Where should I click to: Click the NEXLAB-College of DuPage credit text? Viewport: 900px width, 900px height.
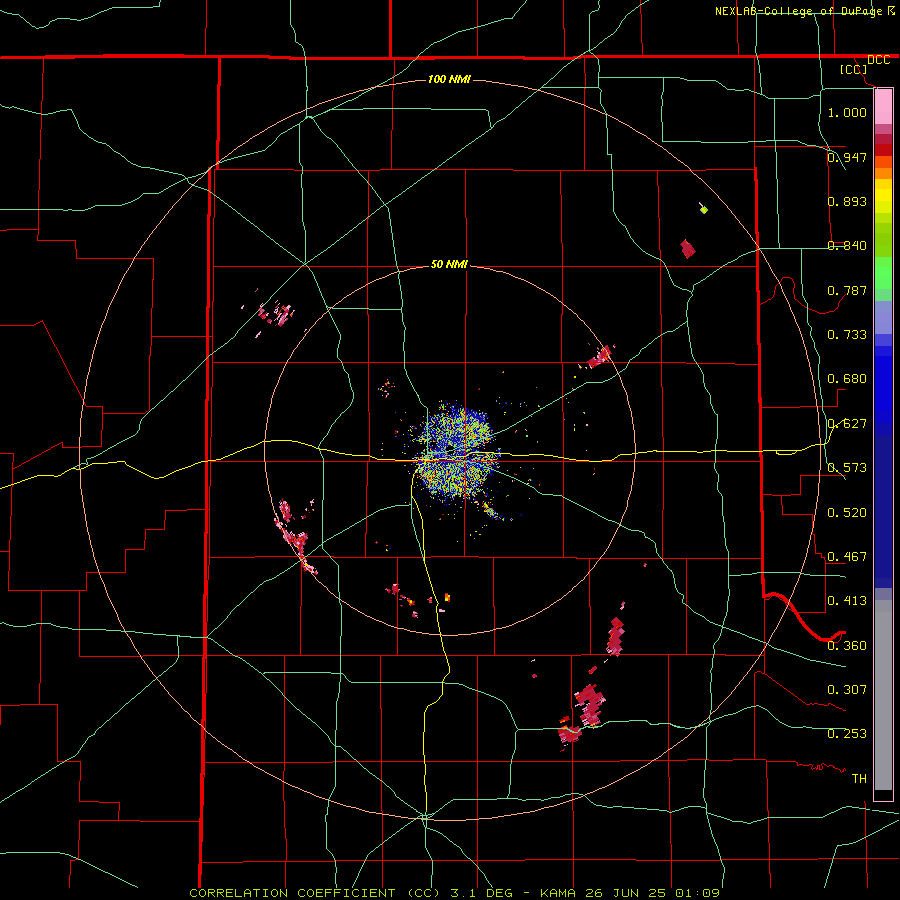798,11
